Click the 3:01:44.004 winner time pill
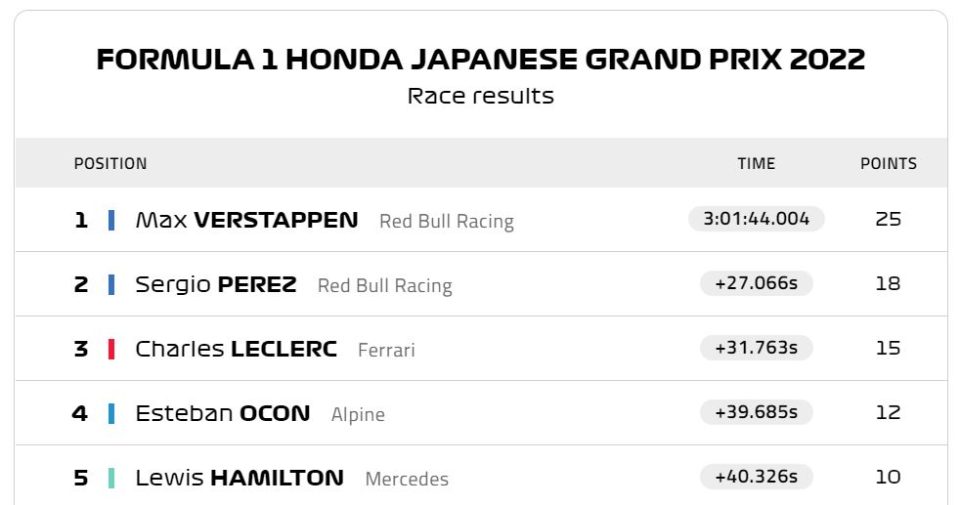 coord(756,219)
